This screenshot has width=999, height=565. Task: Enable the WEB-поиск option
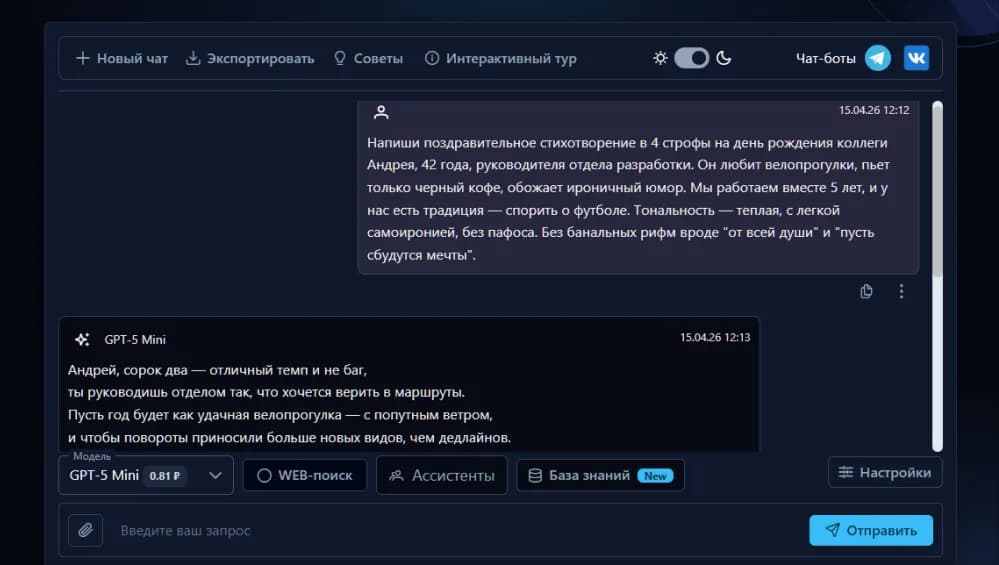(305, 475)
